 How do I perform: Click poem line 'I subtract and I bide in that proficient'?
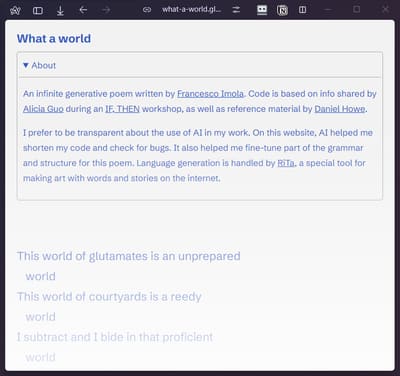[x=115, y=337]
